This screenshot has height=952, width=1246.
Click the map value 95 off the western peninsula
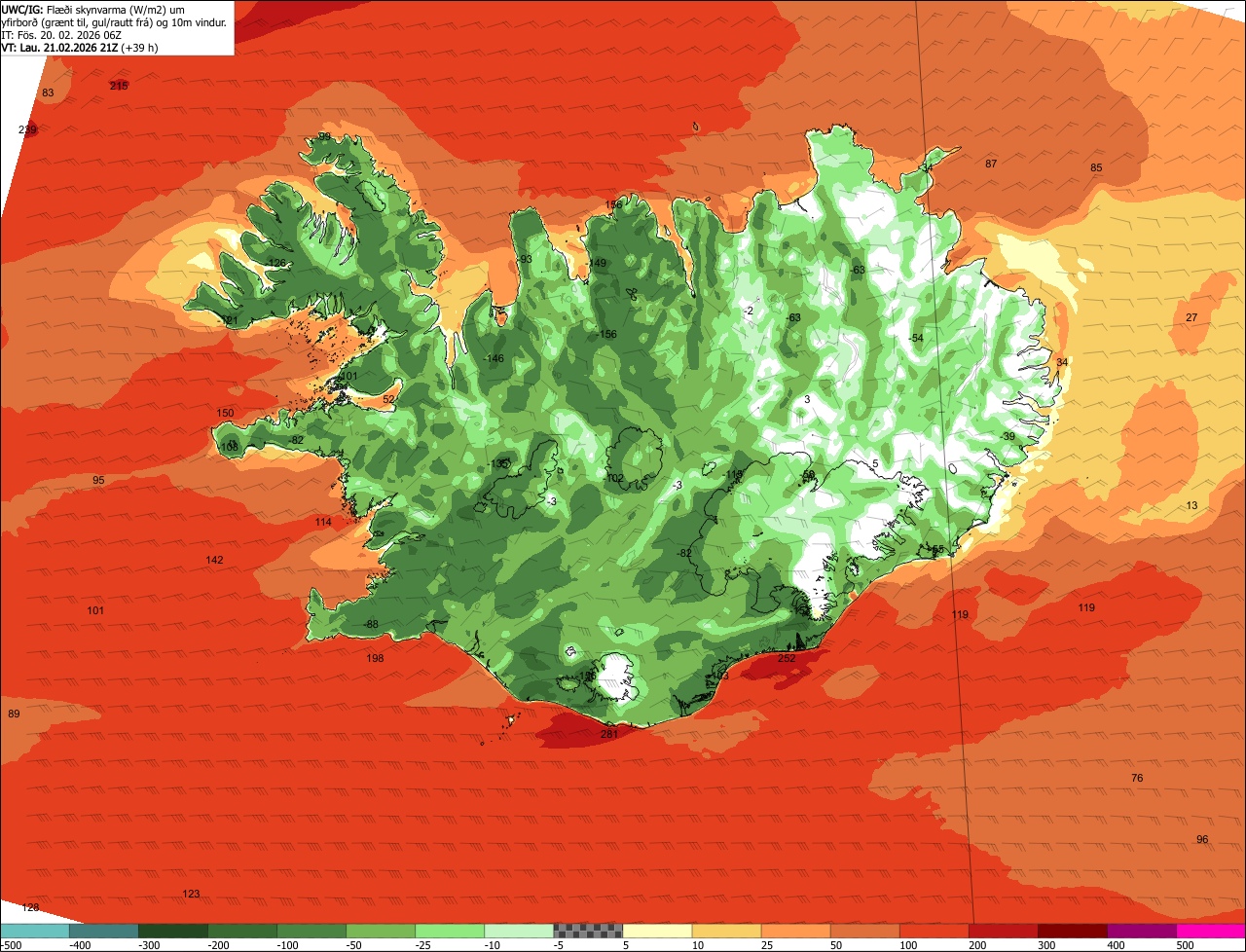pyautogui.click(x=98, y=481)
